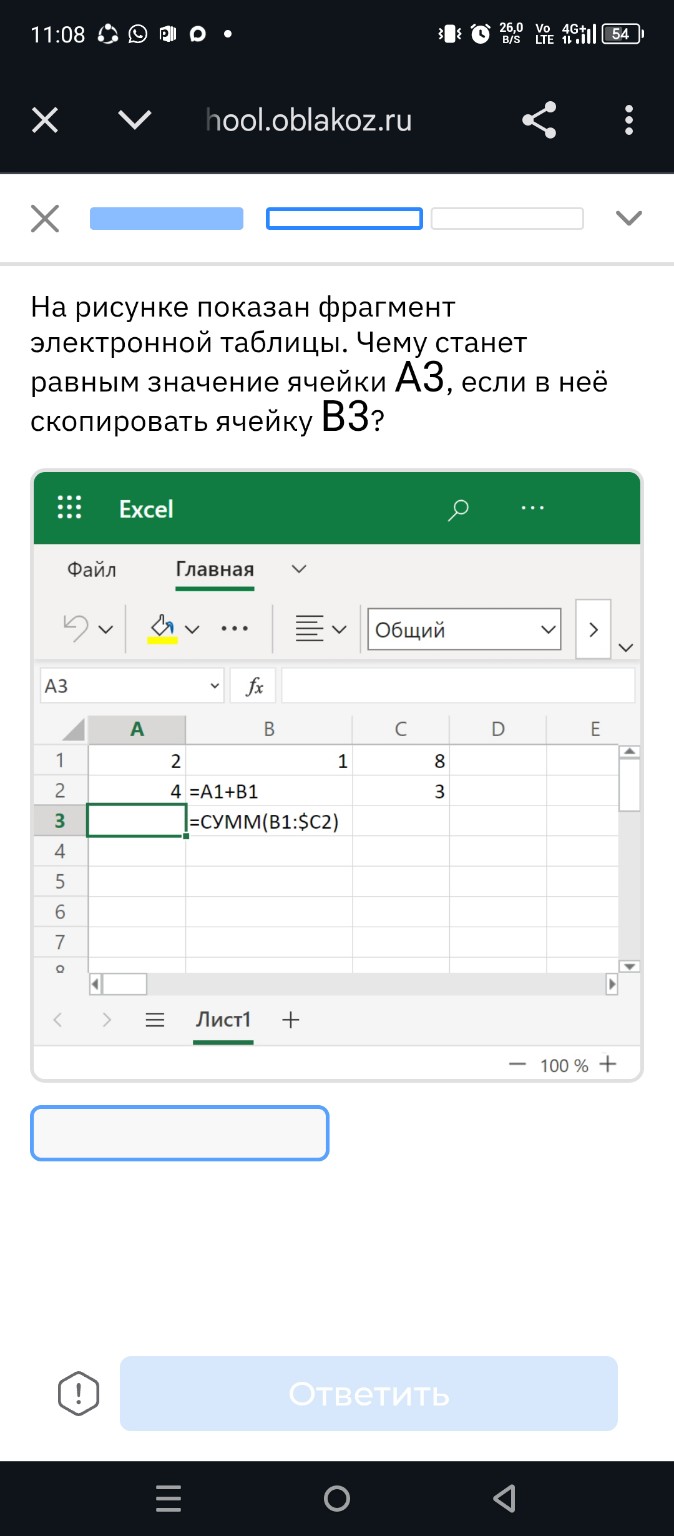Open Excel header more options ellipsis

click(533, 508)
